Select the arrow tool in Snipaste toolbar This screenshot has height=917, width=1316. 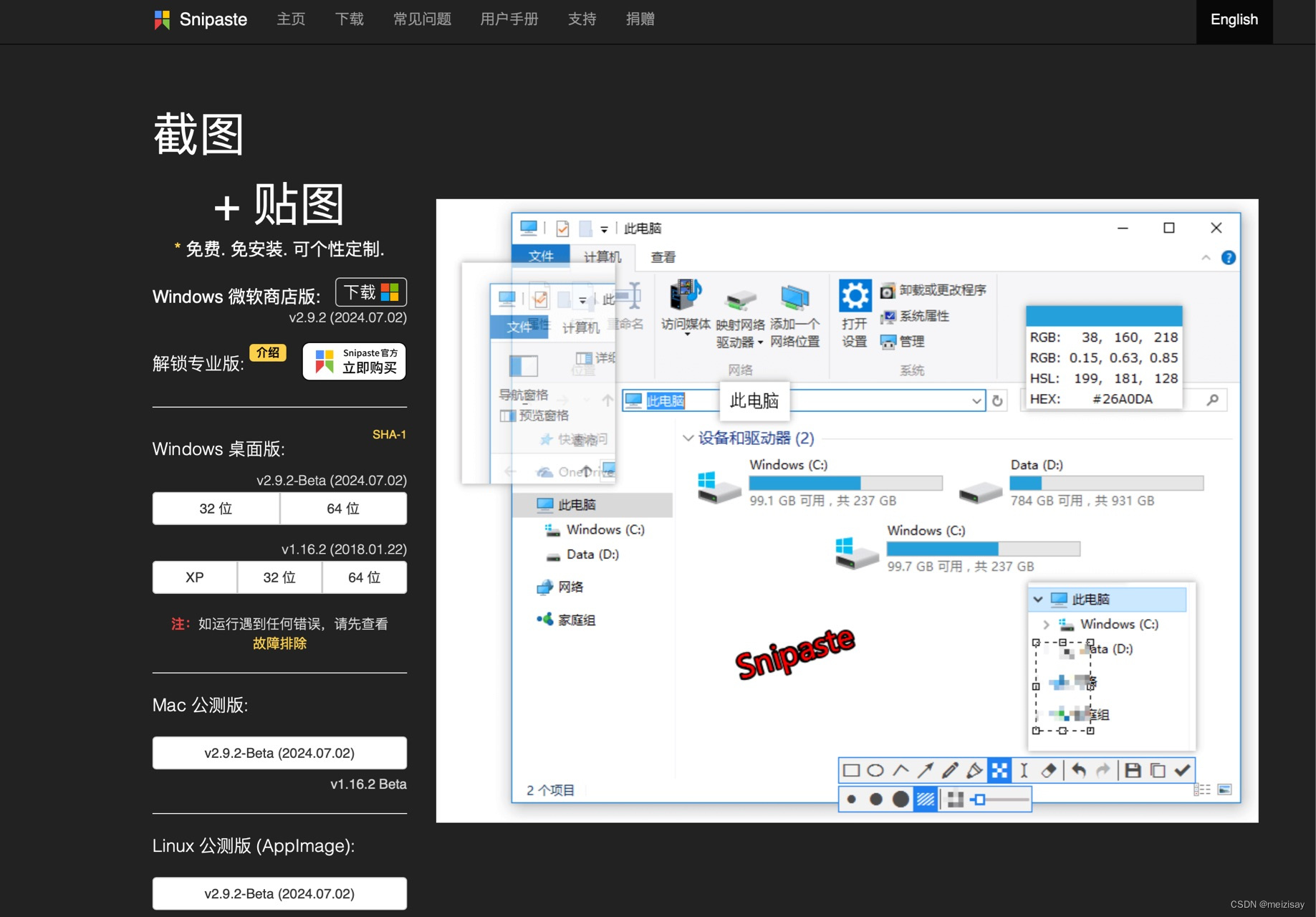[x=925, y=770]
